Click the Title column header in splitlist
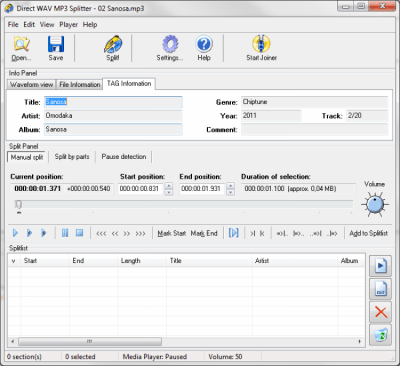This screenshot has width=400, height=366. pyautogui.click(x=209, y=261)
